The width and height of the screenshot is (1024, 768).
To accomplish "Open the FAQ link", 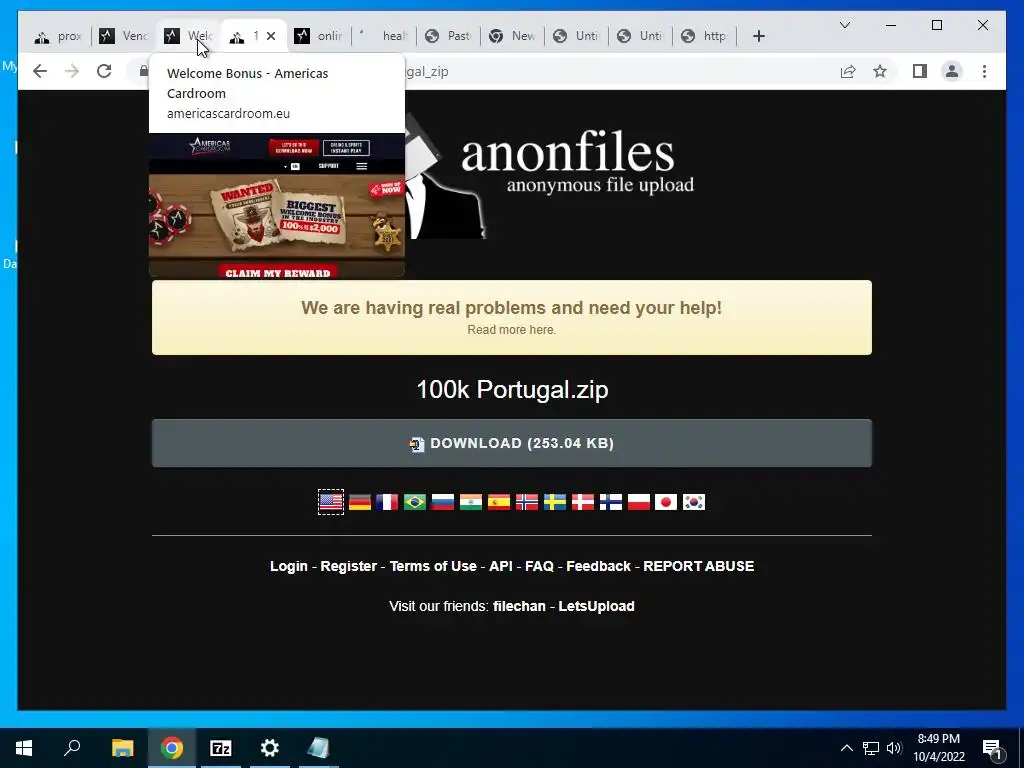I will click(539, 566).
